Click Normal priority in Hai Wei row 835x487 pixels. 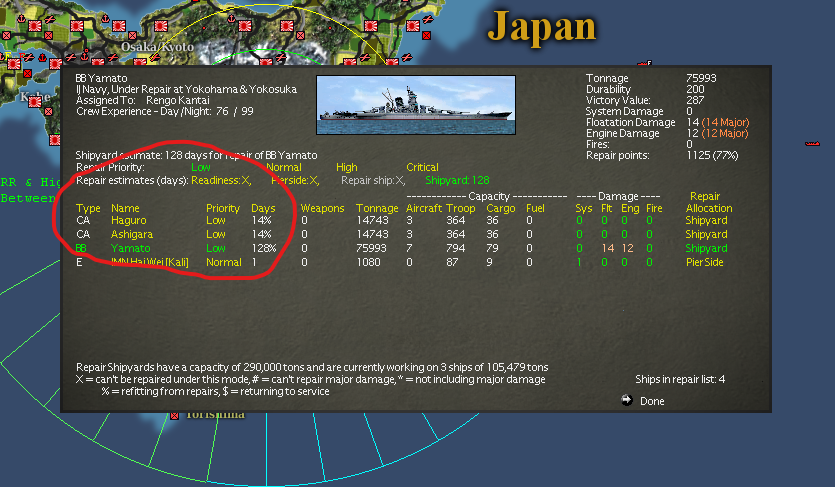[224, 262]
